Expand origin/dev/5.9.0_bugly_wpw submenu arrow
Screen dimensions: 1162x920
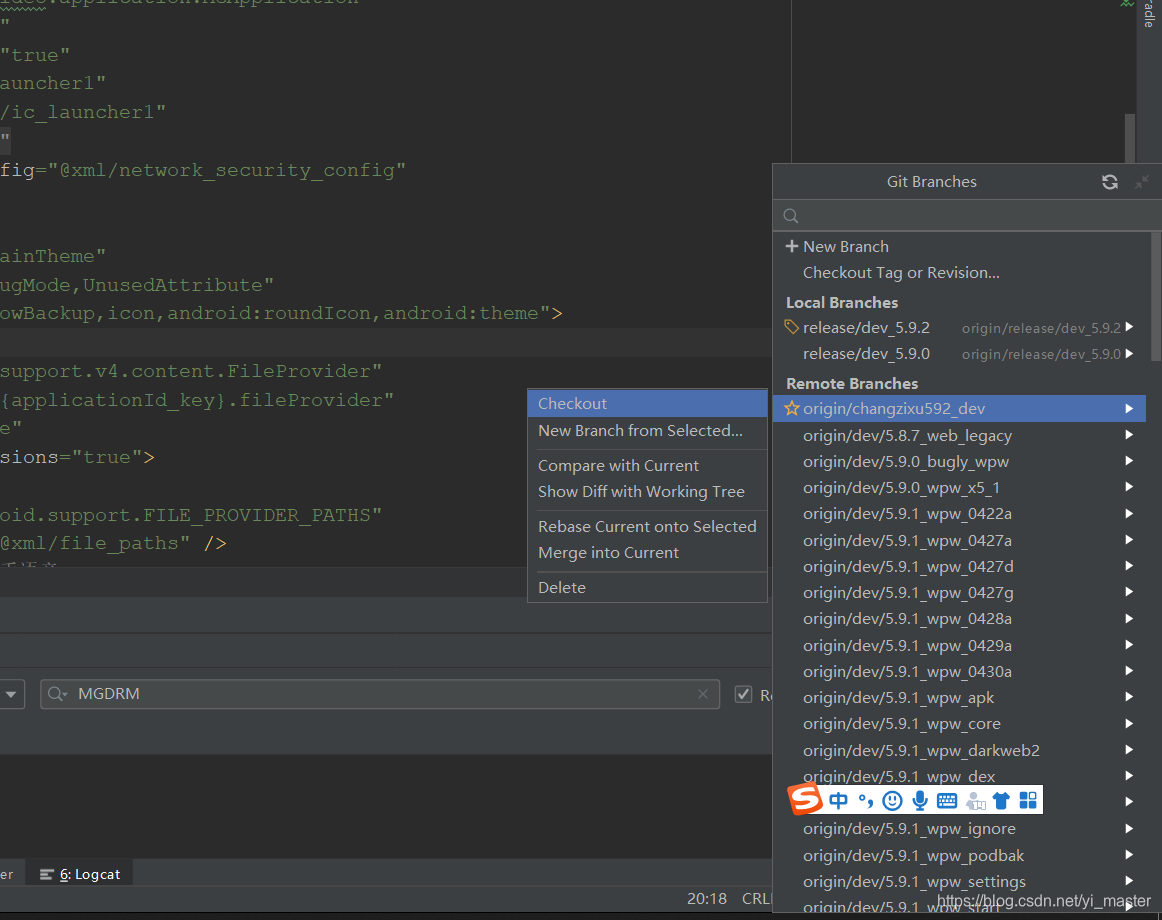click(1129, 461)
